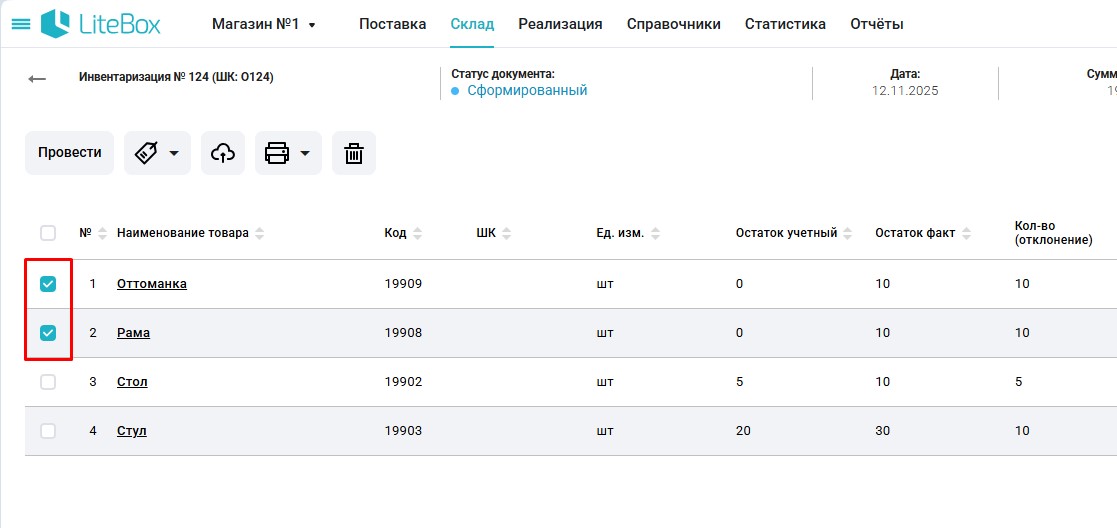Toggle the select-all header checkbox

48,233
